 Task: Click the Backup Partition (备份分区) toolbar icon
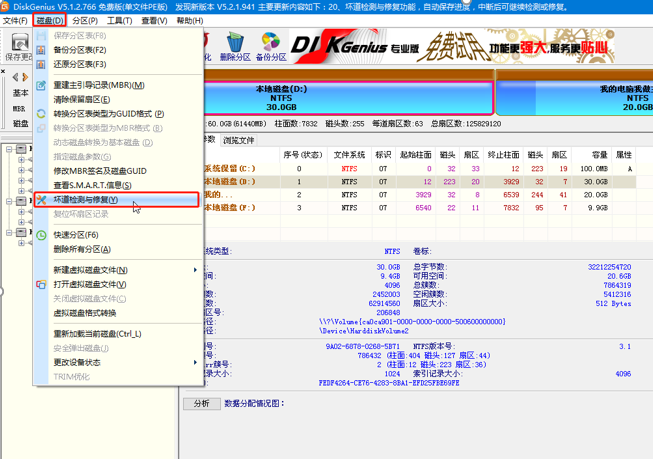[271, 46]
